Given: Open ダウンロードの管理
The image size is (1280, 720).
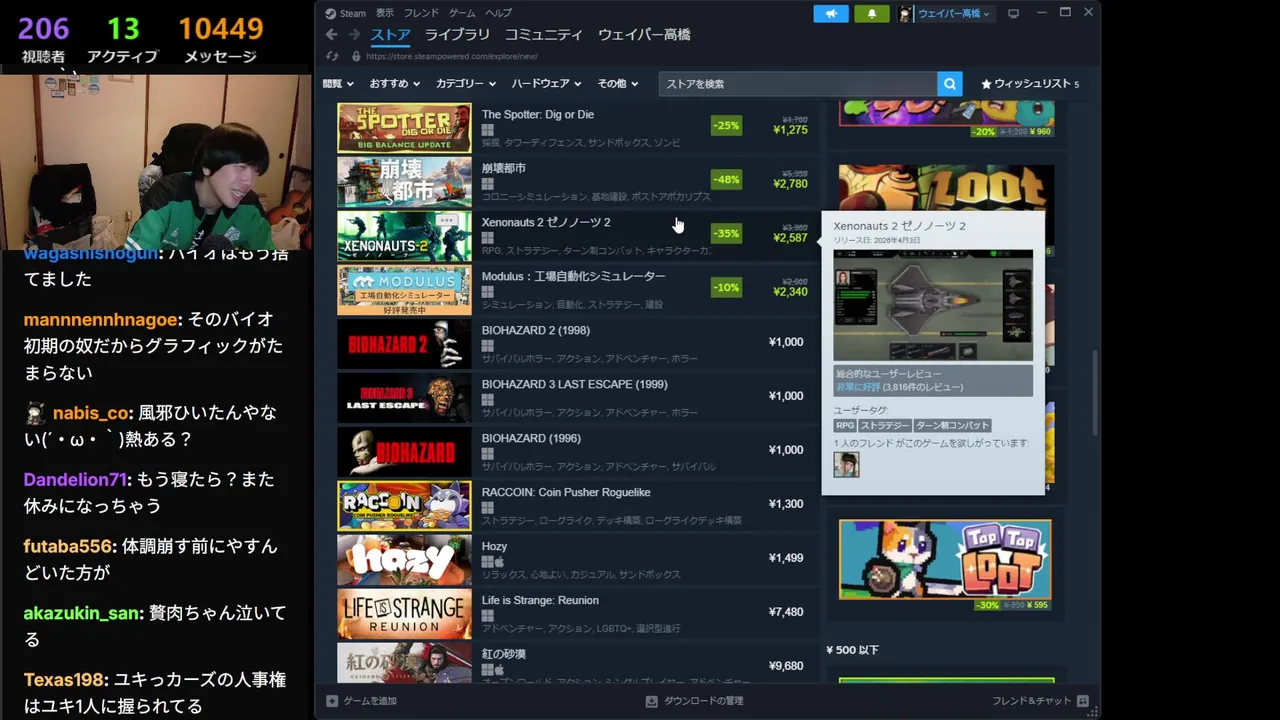Looking at the screenshot, I should coord(695,701).
